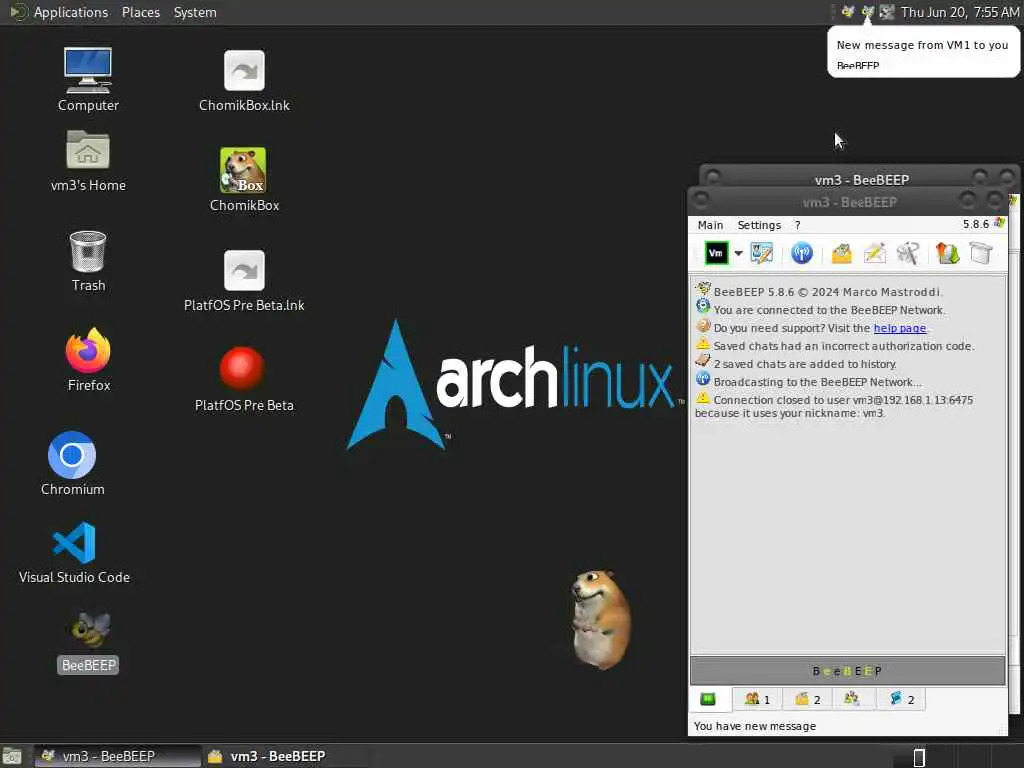Switch to the chats tab showing 2
The image size is (1024, 768).
pyautogui.click(x=807, y=699)
